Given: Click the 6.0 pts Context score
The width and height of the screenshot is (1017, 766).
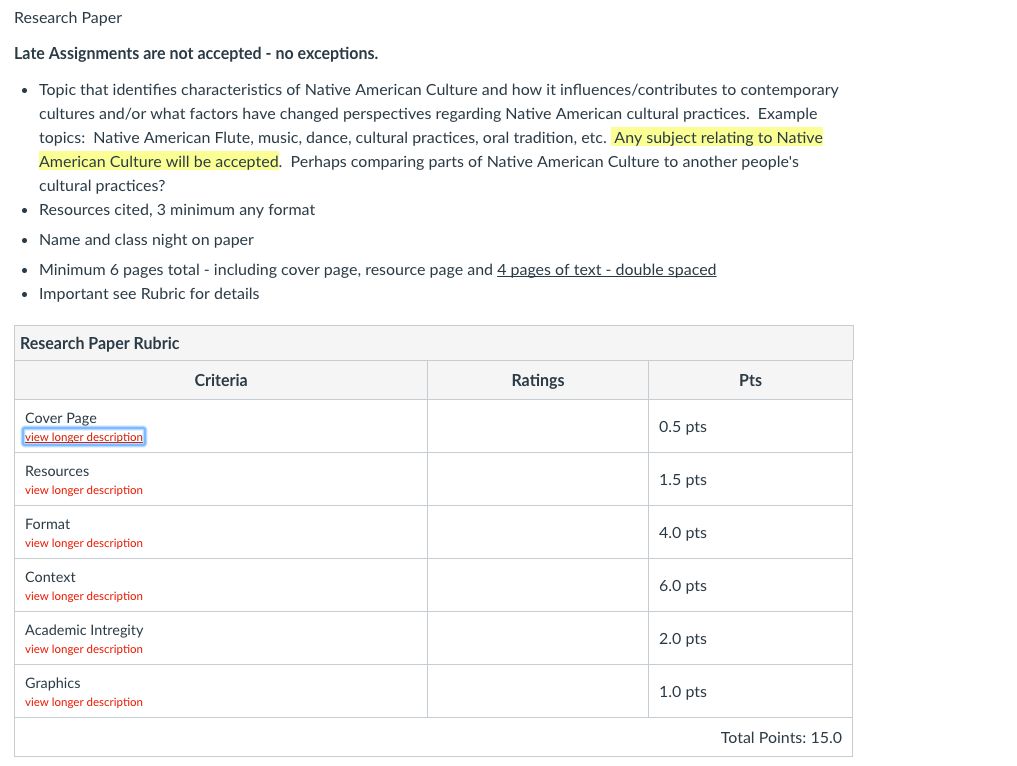Looking at the screenshot, I should tap(682, 586).
